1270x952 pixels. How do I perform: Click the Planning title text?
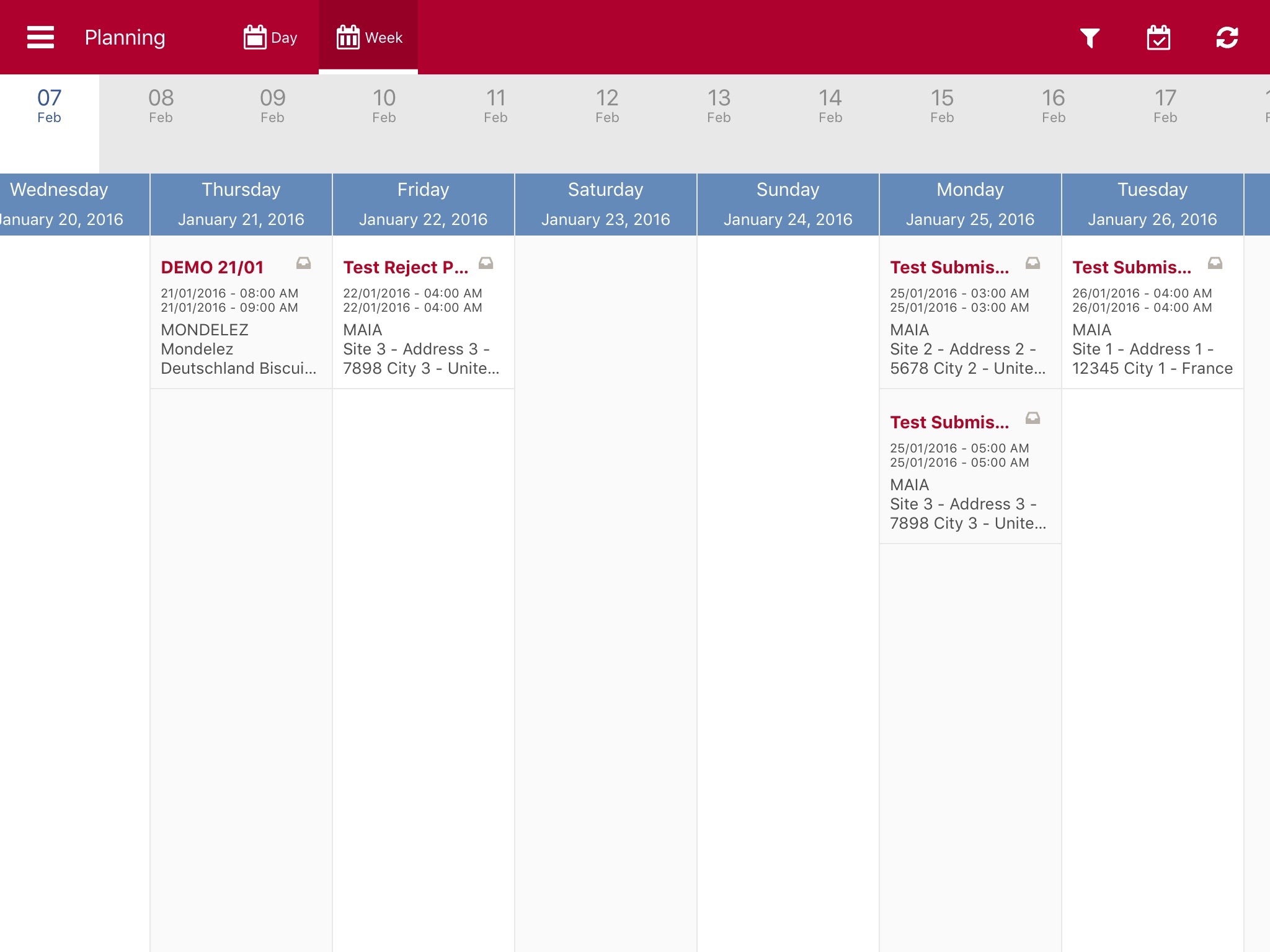tap(125, 38)
